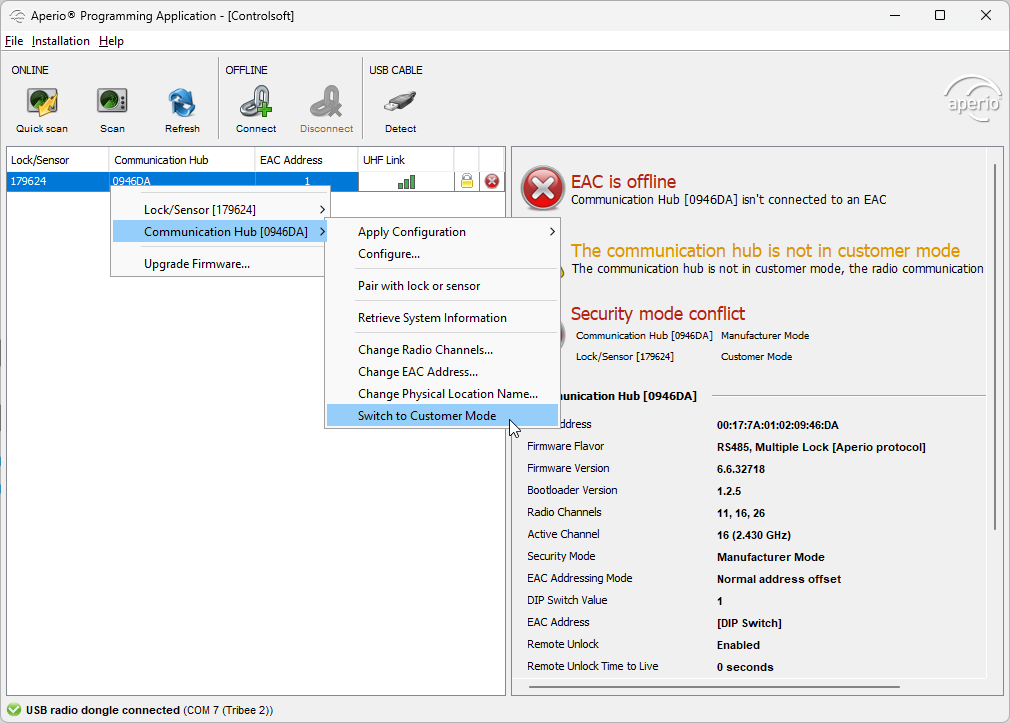Image resolution: width=1010 pixels, height=723 pixels.
Task: Click the green USB dongle status checkmark
Action: pos(14,710)
